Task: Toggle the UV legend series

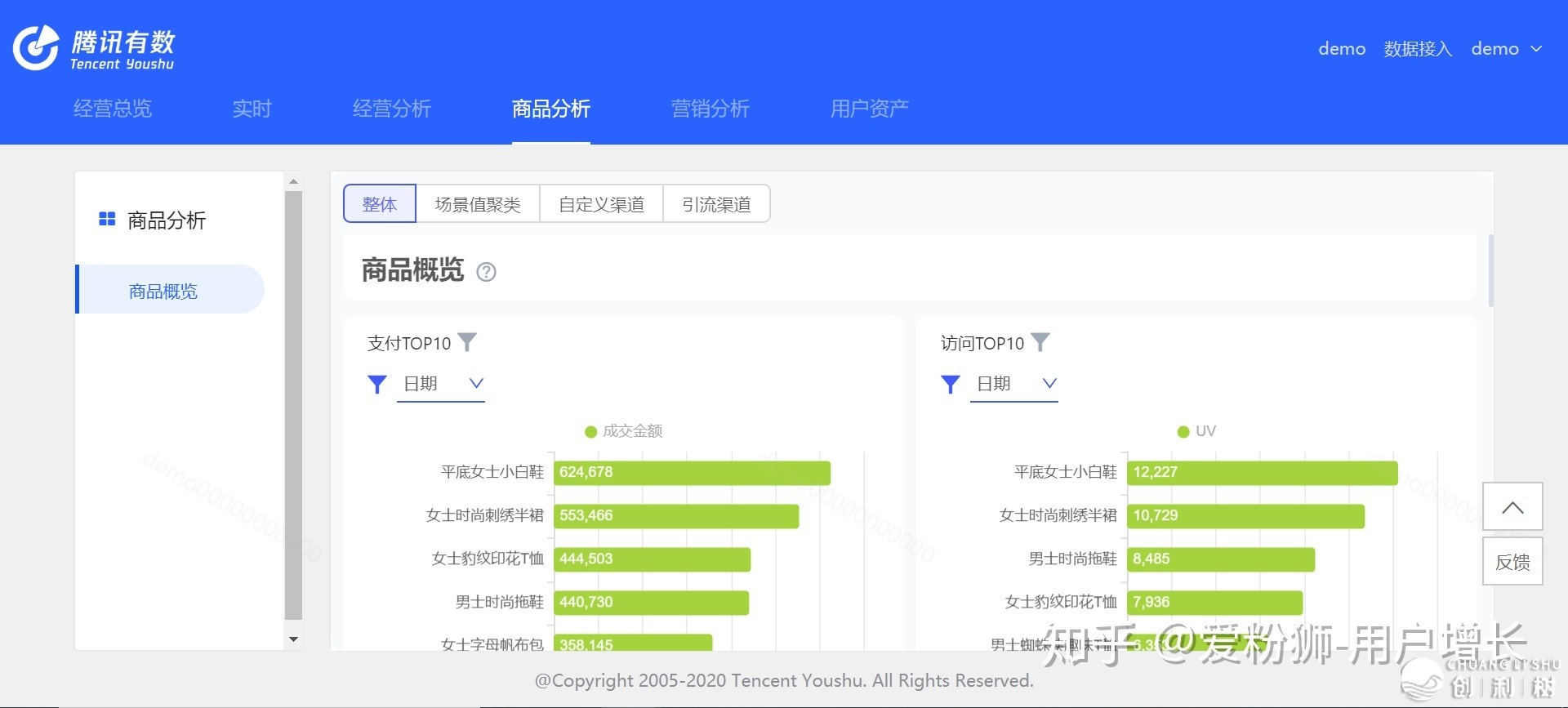Action: click(1196, 431)
